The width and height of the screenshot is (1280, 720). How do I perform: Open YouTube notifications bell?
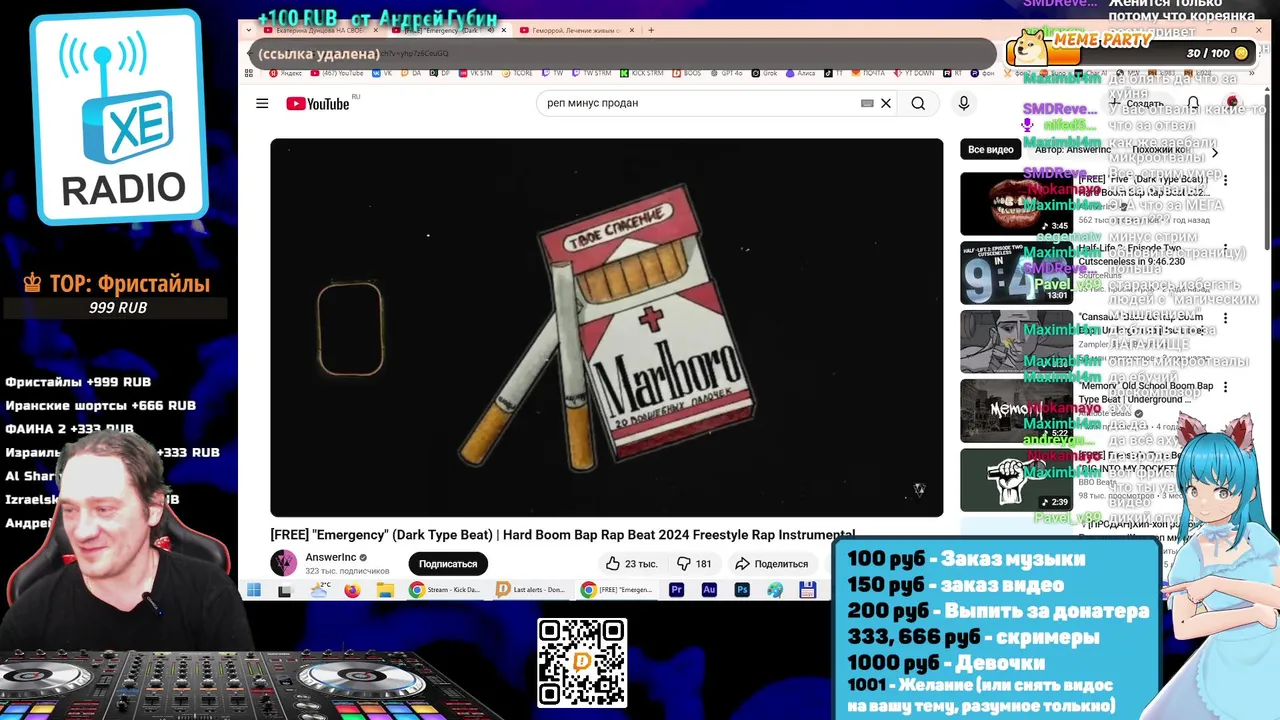(x=1193, y=103)
